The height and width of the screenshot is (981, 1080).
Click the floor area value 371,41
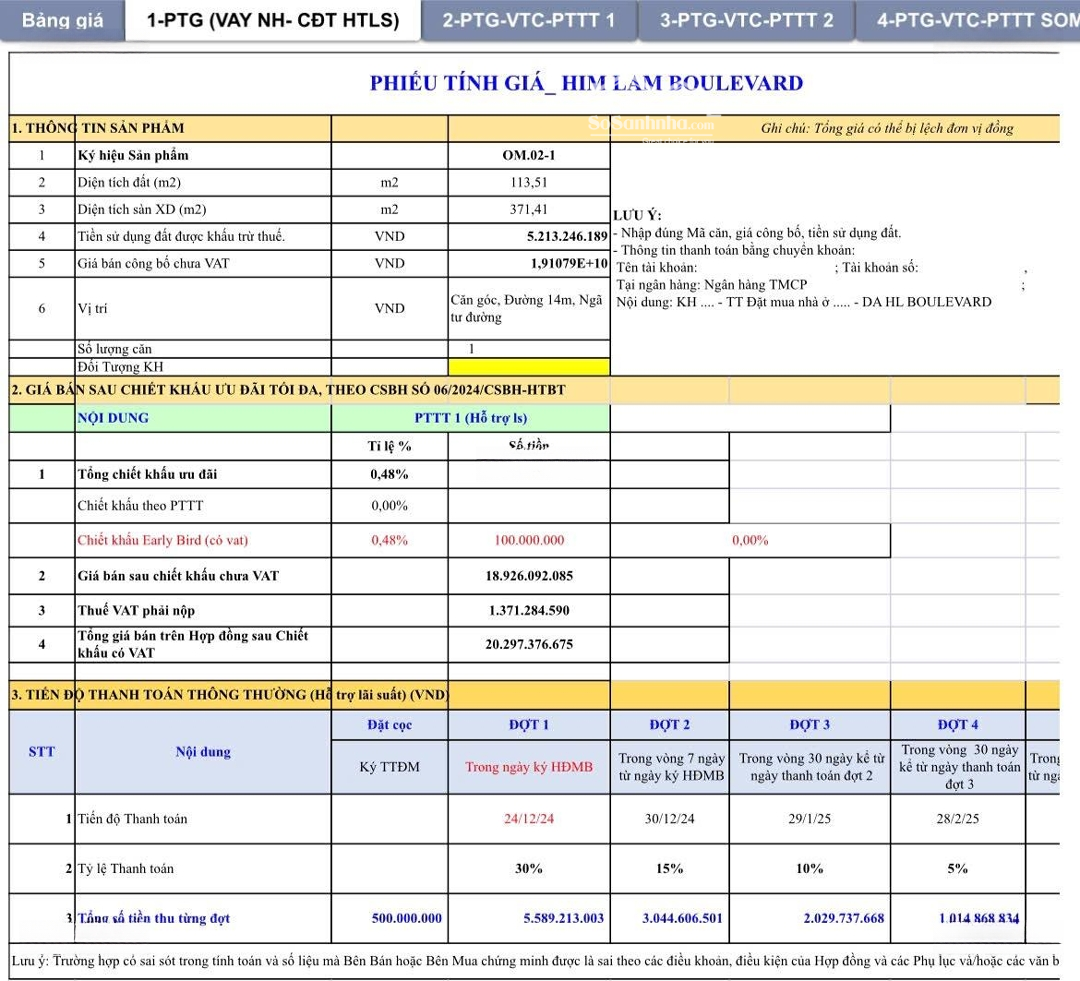click(x=528, y=209)
